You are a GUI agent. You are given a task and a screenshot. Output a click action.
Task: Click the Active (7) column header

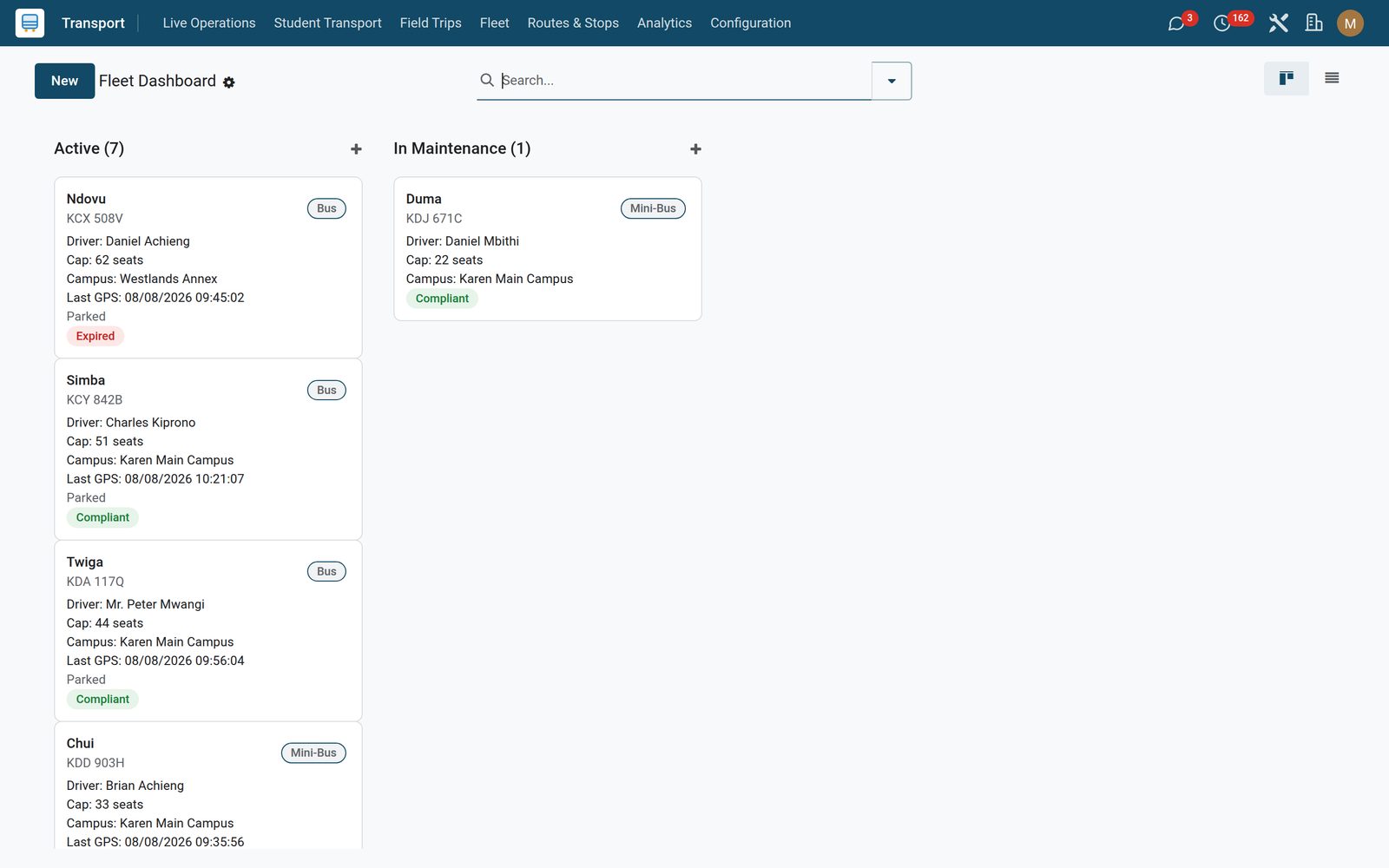[x=89, y=148]
